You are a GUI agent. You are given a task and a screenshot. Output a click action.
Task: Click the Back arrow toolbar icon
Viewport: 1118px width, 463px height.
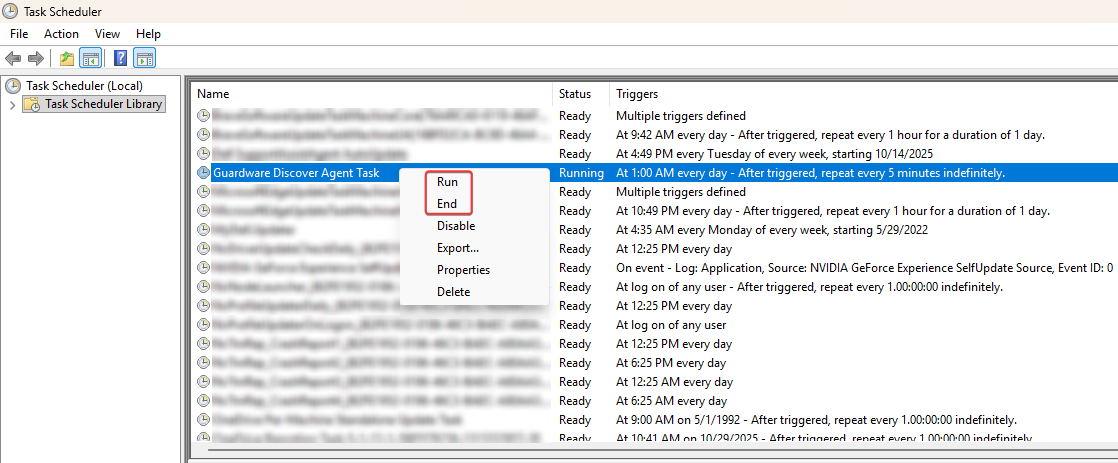pyautogui.click(x=13, y=58)
